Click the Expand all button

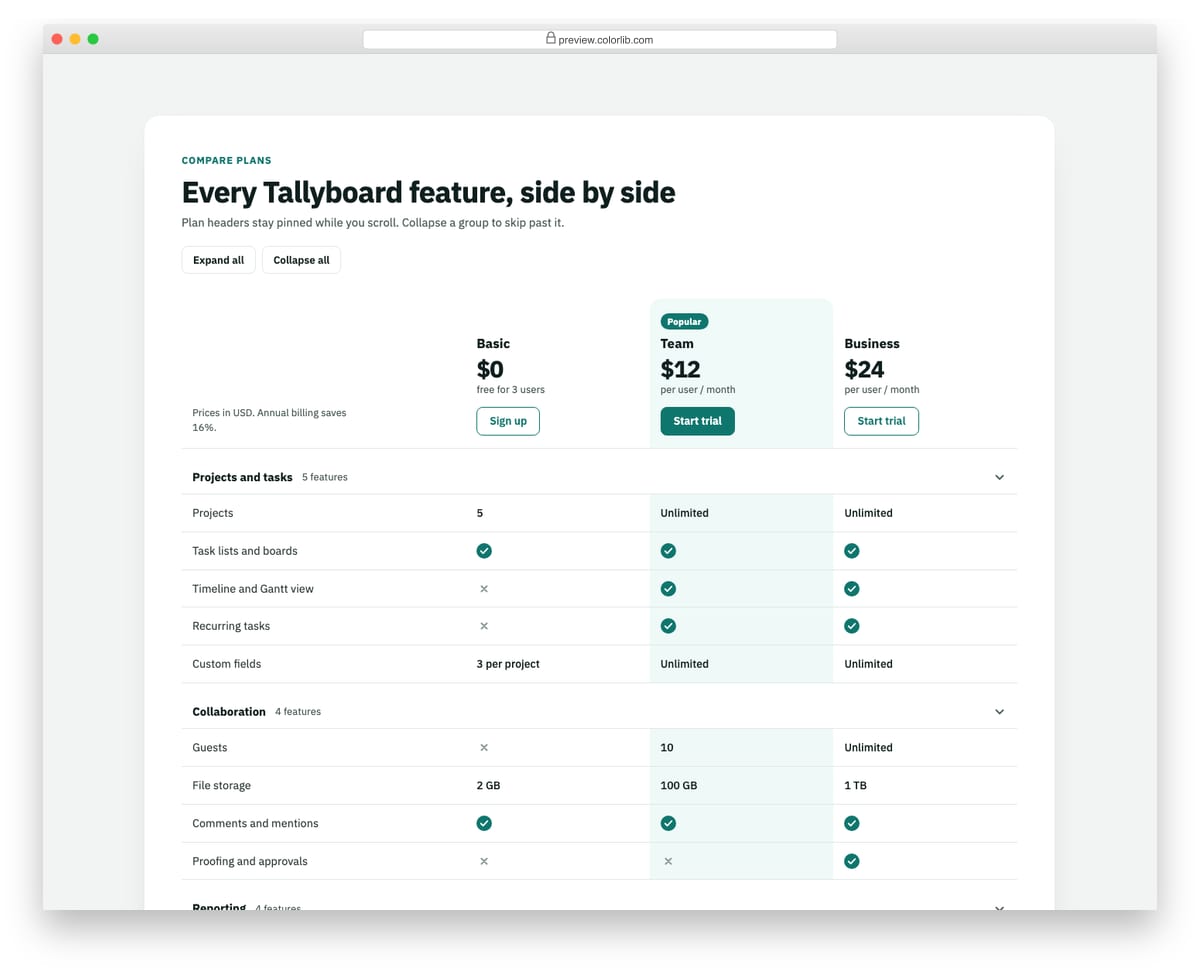pyautogui.click(x=218, y=260)
